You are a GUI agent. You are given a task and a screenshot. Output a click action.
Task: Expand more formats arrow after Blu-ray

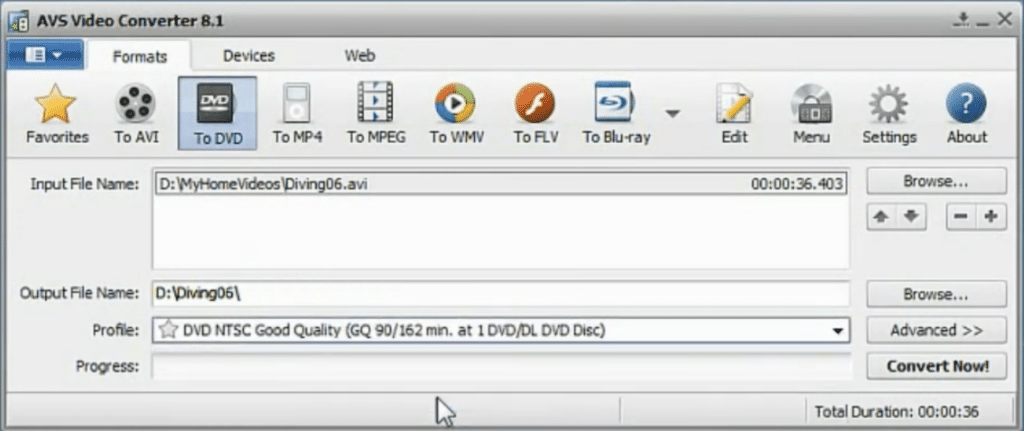coord(673,114)
